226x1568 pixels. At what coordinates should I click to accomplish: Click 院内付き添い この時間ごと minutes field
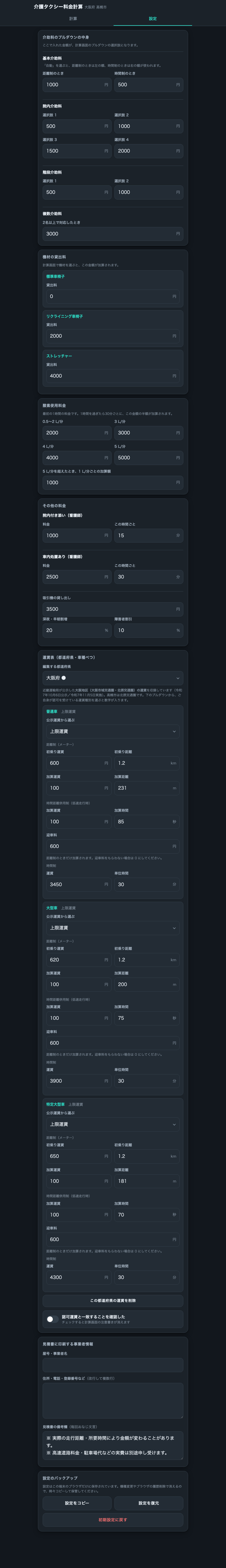point(149,536)
